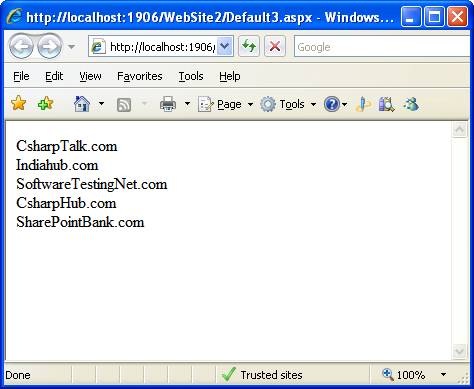This screenshot has height=389, width=474.
Task: Open the Edit menu
Action: click(x=54, y=76)
